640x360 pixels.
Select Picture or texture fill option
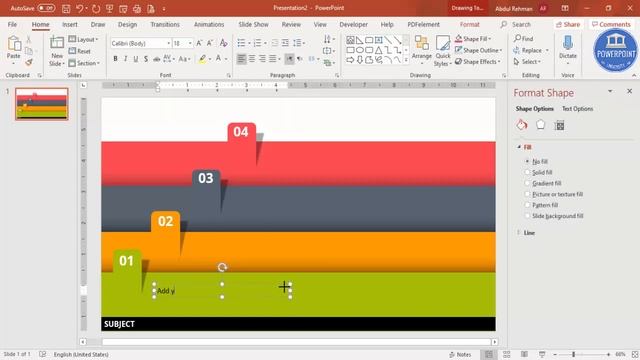554,194
